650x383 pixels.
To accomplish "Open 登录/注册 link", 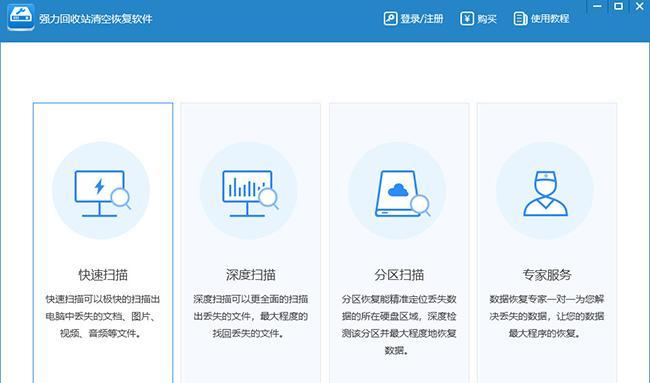I will coord(422,19).
